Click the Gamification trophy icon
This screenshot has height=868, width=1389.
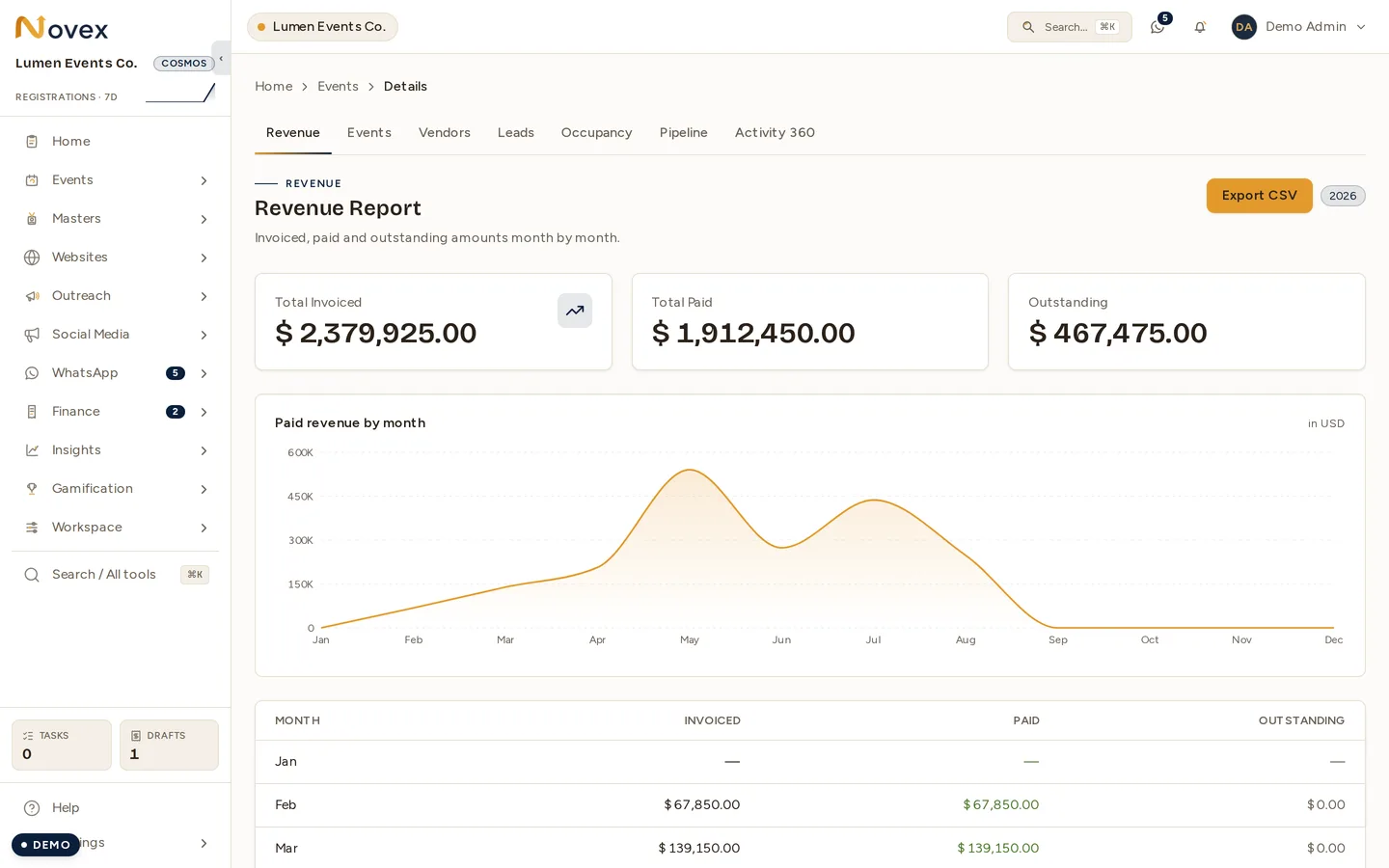[32, 489]
